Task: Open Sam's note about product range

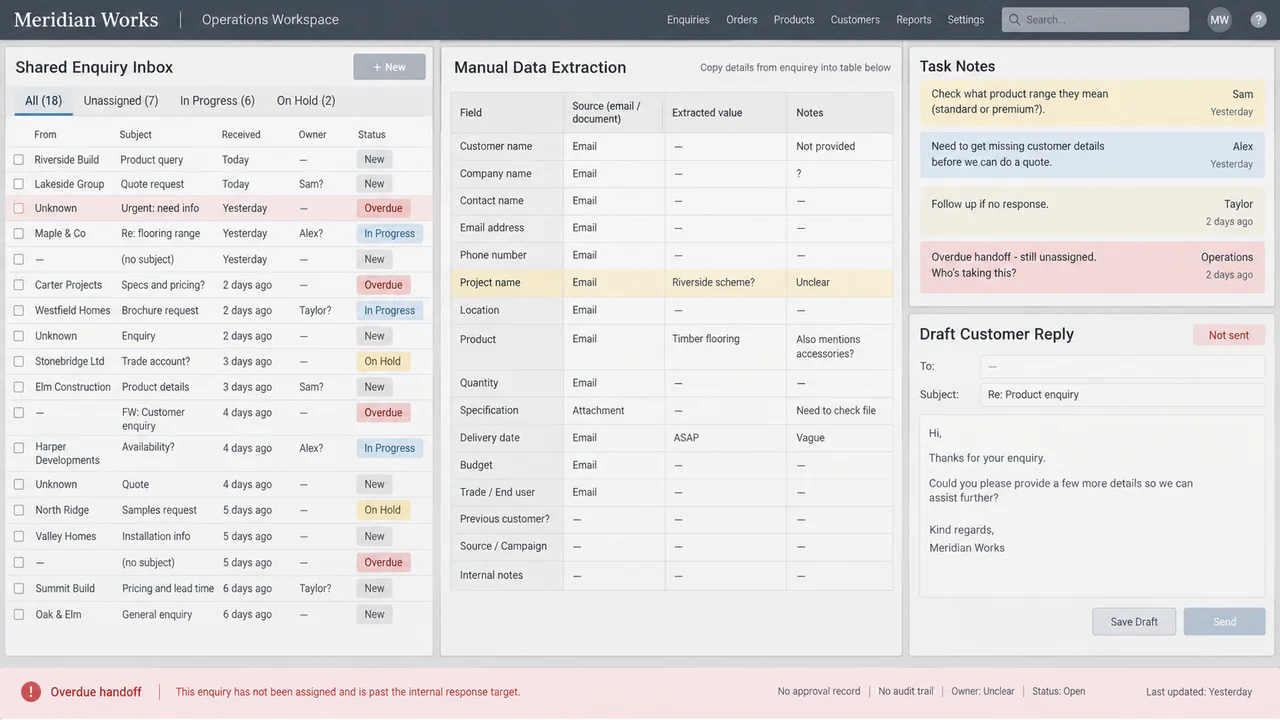Action: (x=1092, y=102)
